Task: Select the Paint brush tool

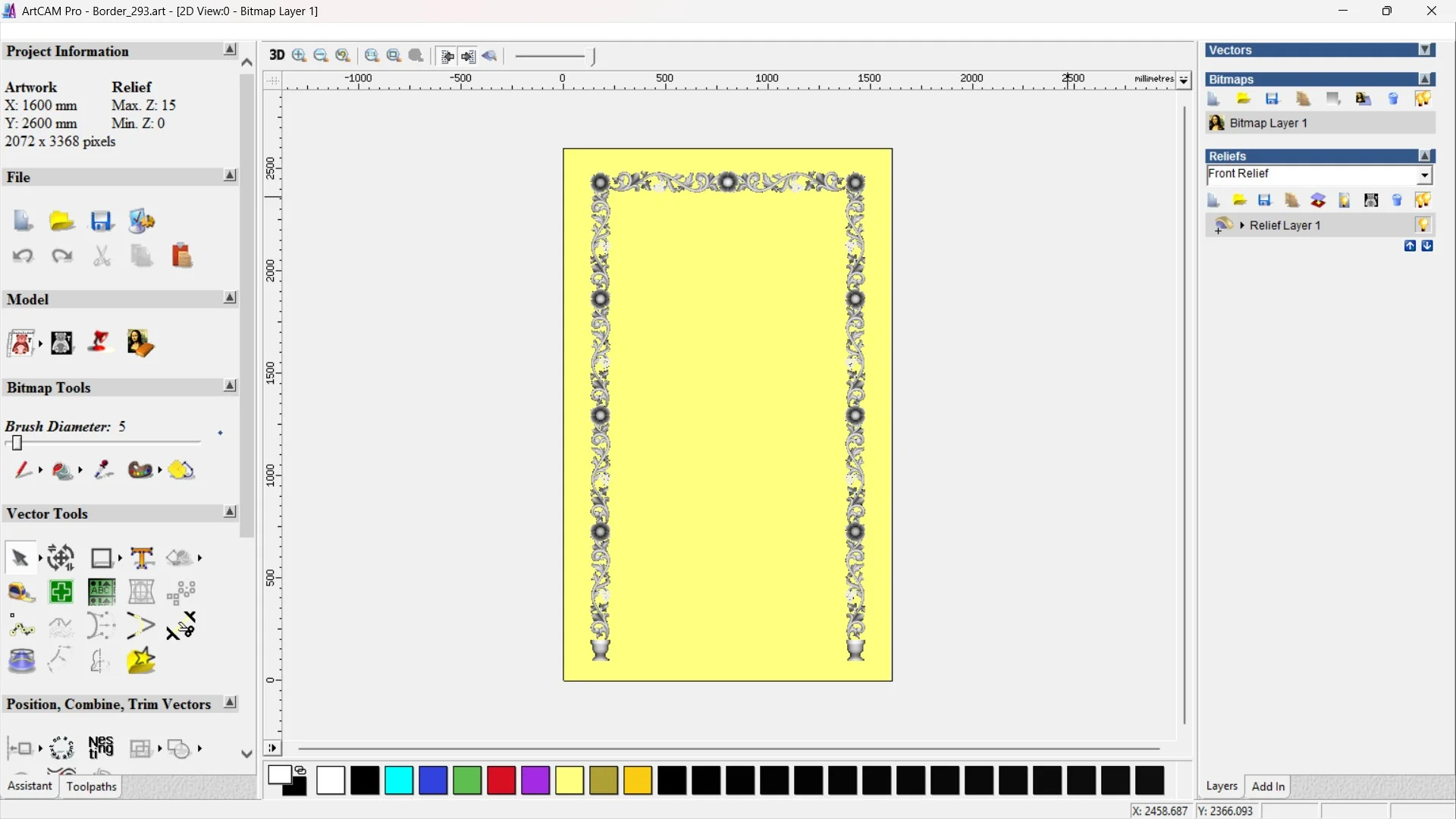Action: click(23, 470)
